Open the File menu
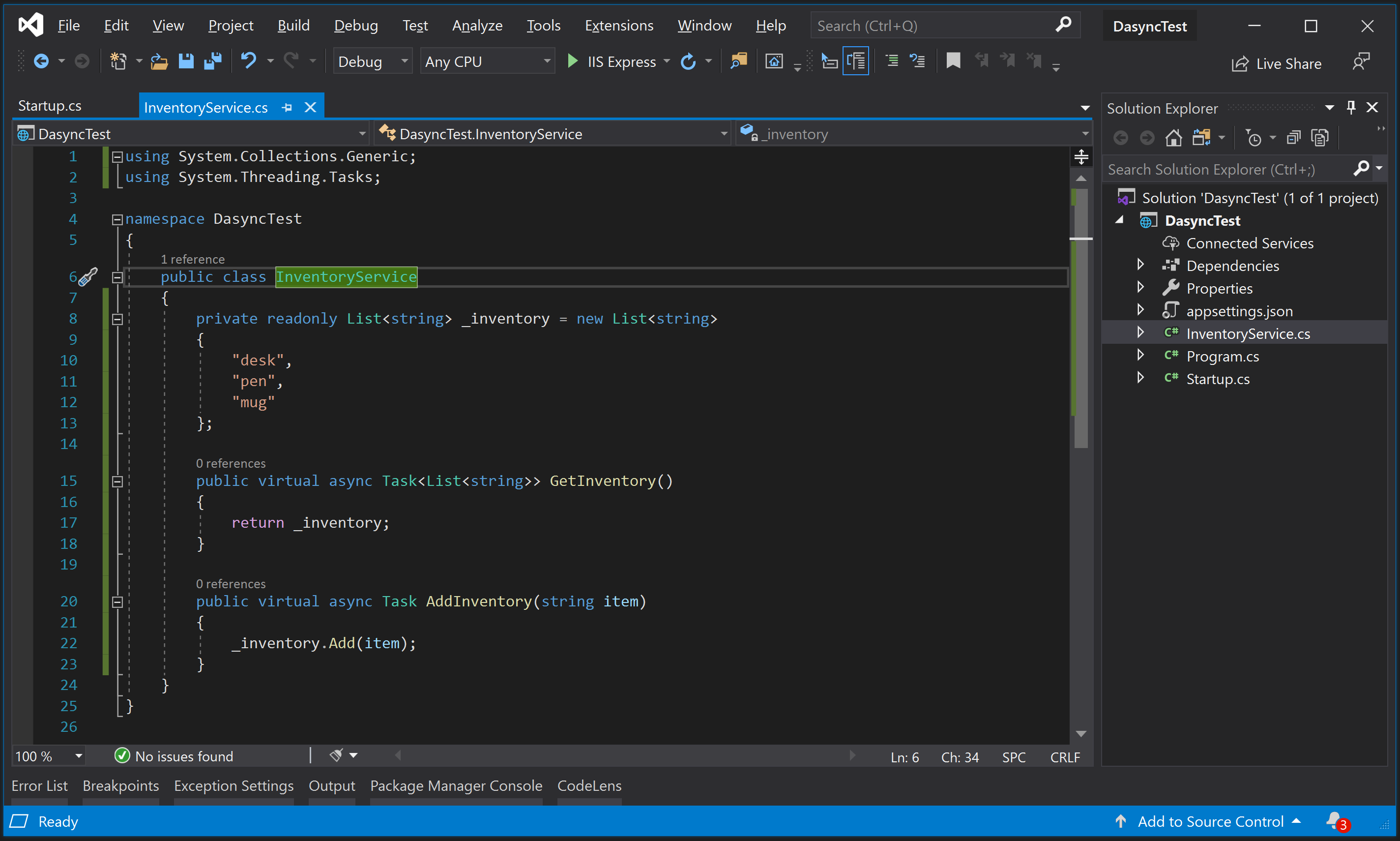Viewport: 1400px width, 841px height. (68, 26)
